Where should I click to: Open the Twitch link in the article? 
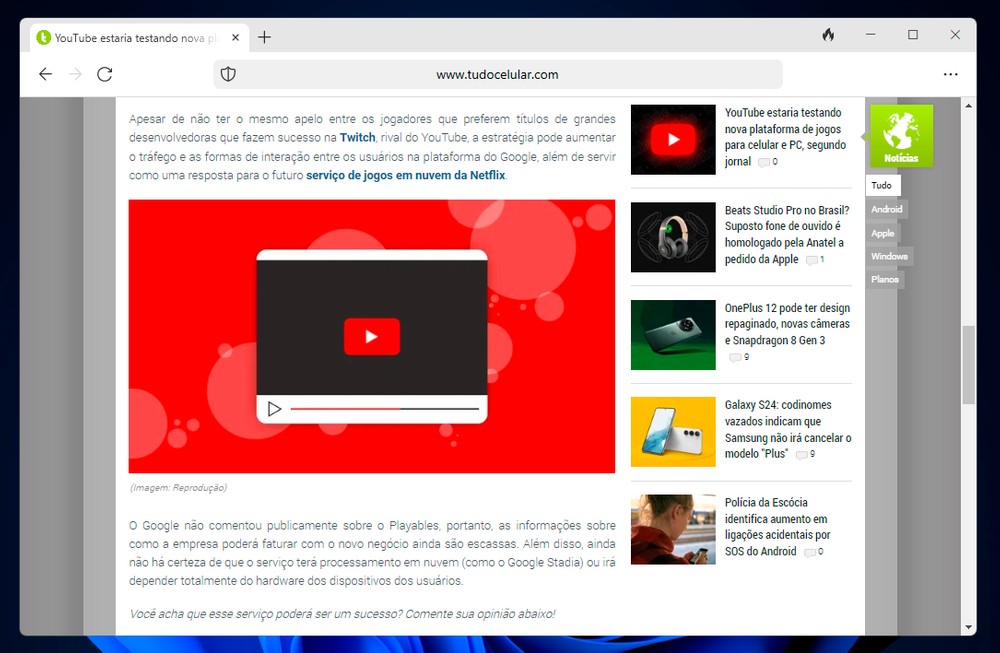tap(357, 137)
